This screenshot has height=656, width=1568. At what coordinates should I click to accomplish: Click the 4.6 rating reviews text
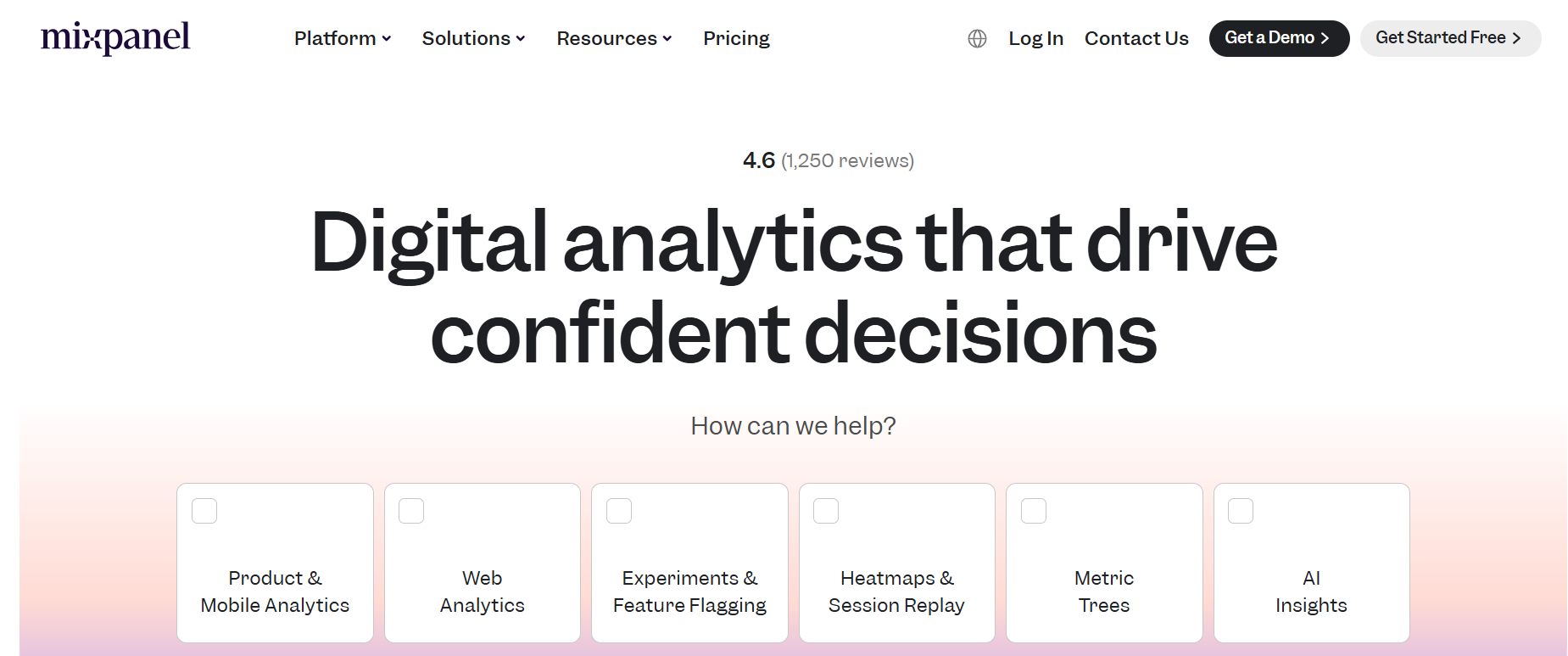828,160
